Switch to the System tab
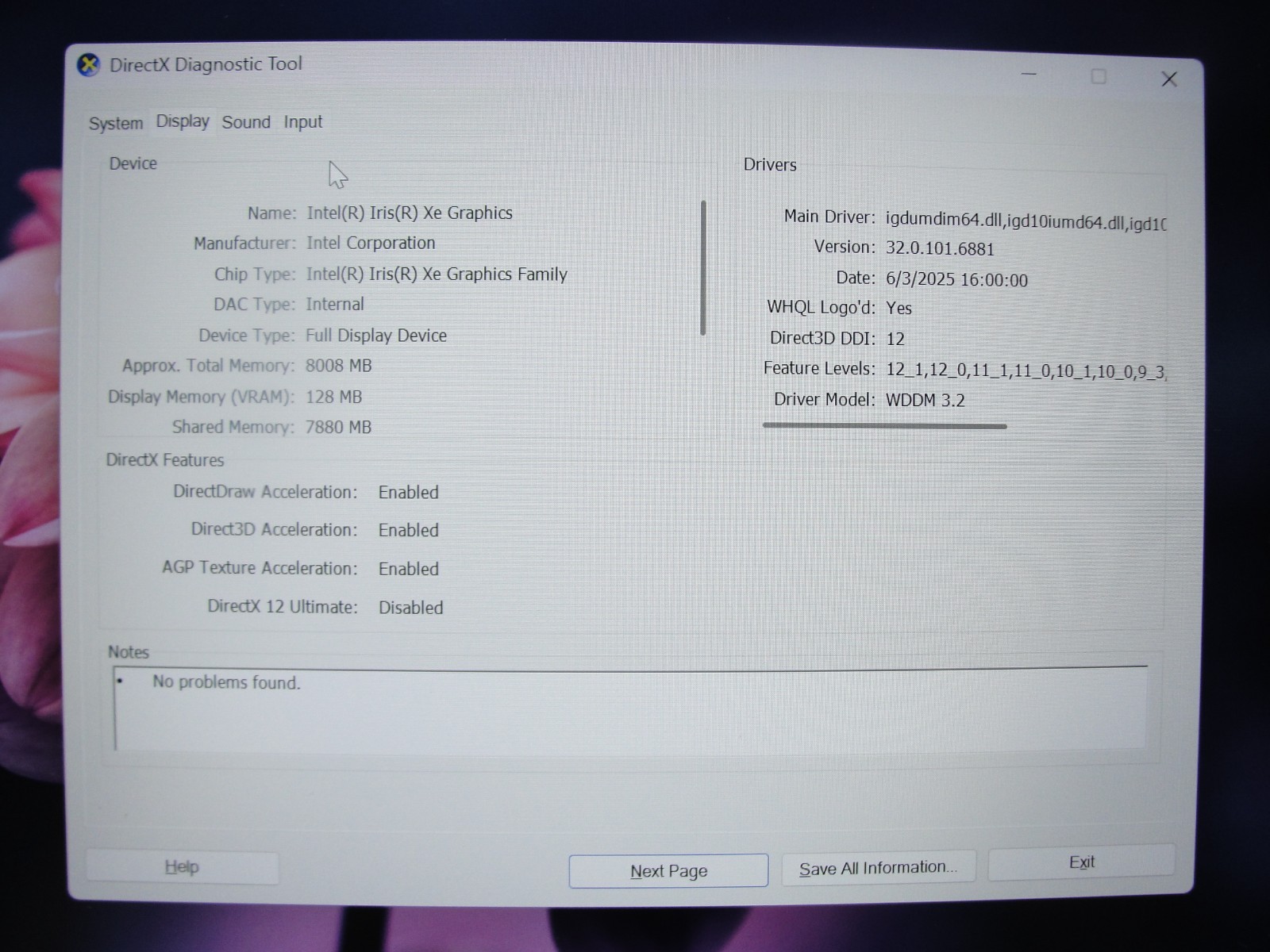The image size is (1270, 952). [116, 123]
